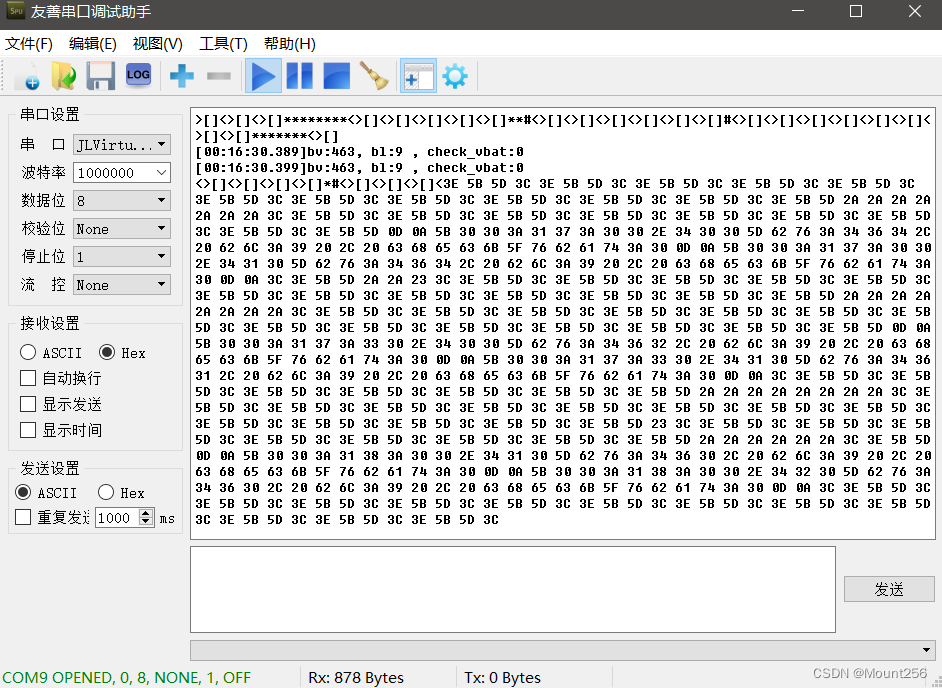The height and width of the screenshot is (688, 942).
Task: Enable the 重复发送 checkbox
Action: [x=23, y=517]
